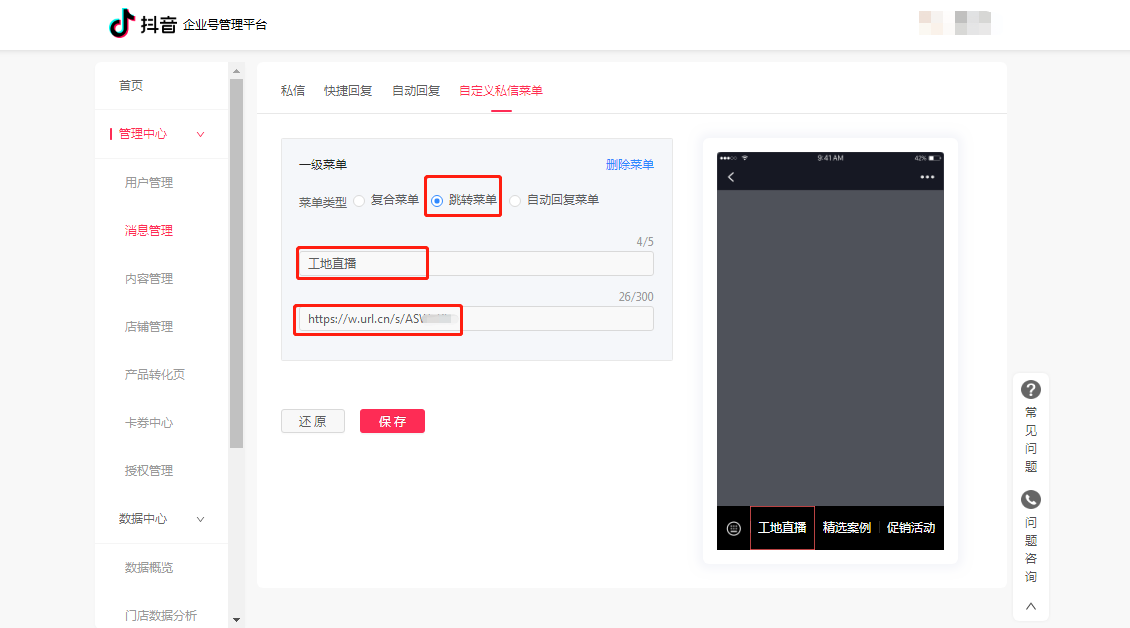Tap 工地直播 in the phone preview menu
Viewport: 1130px width, 628px height.
click(782, 528)
